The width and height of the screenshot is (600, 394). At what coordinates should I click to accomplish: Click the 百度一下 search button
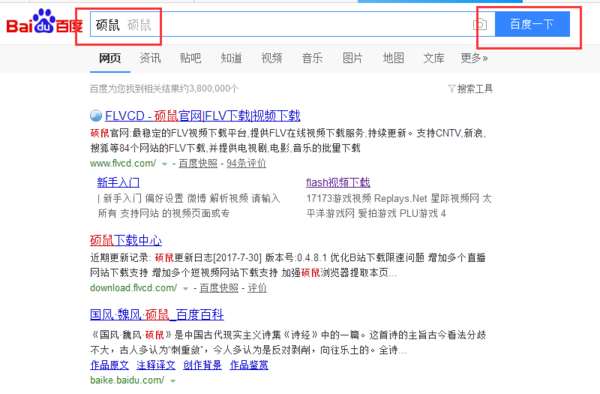point(532,24)
